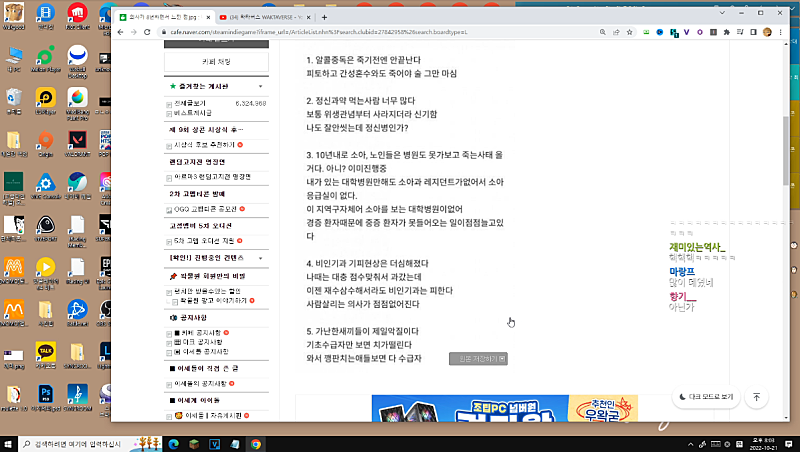Open Battle.net desktop shortcut
This screenshot has width=800, height=452.
pos(77,313)
